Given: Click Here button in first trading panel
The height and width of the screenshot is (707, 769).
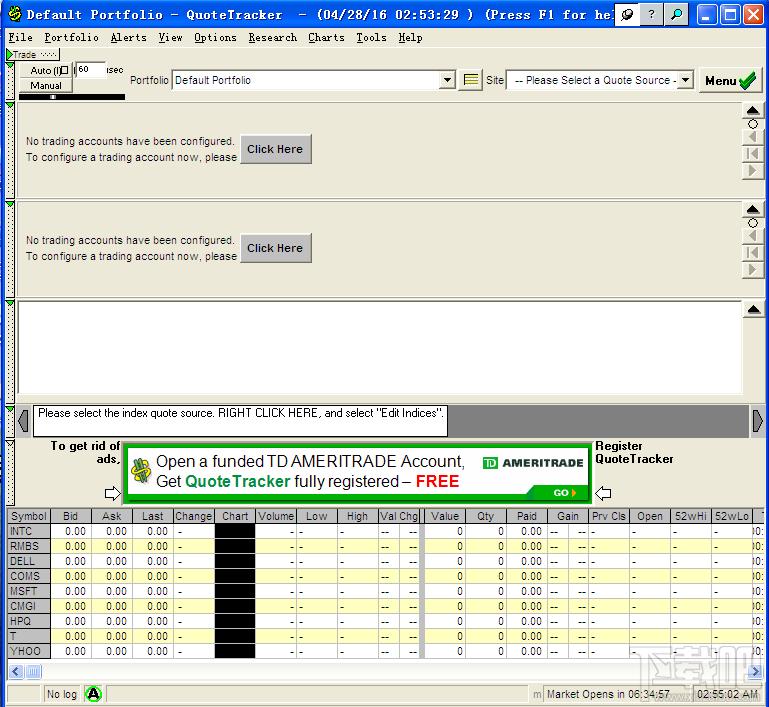Looking at the screenshot, I should pyautogui.click(x=276, y=149).
